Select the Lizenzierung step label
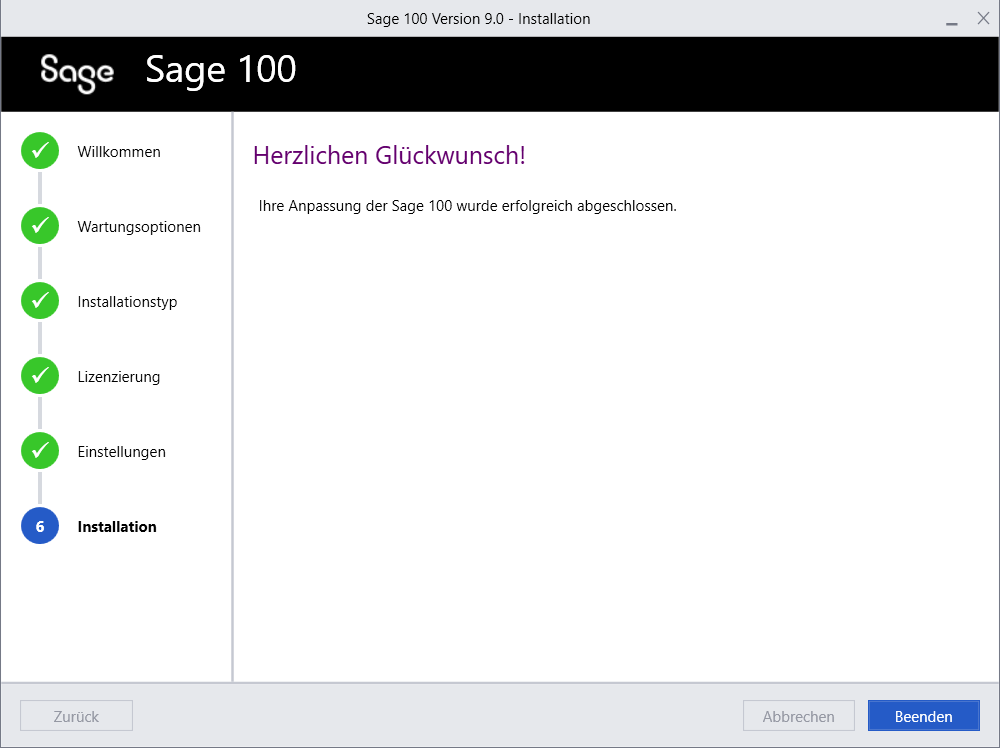The height and width of the screenshot is (748, 1000). coord(119,377)
